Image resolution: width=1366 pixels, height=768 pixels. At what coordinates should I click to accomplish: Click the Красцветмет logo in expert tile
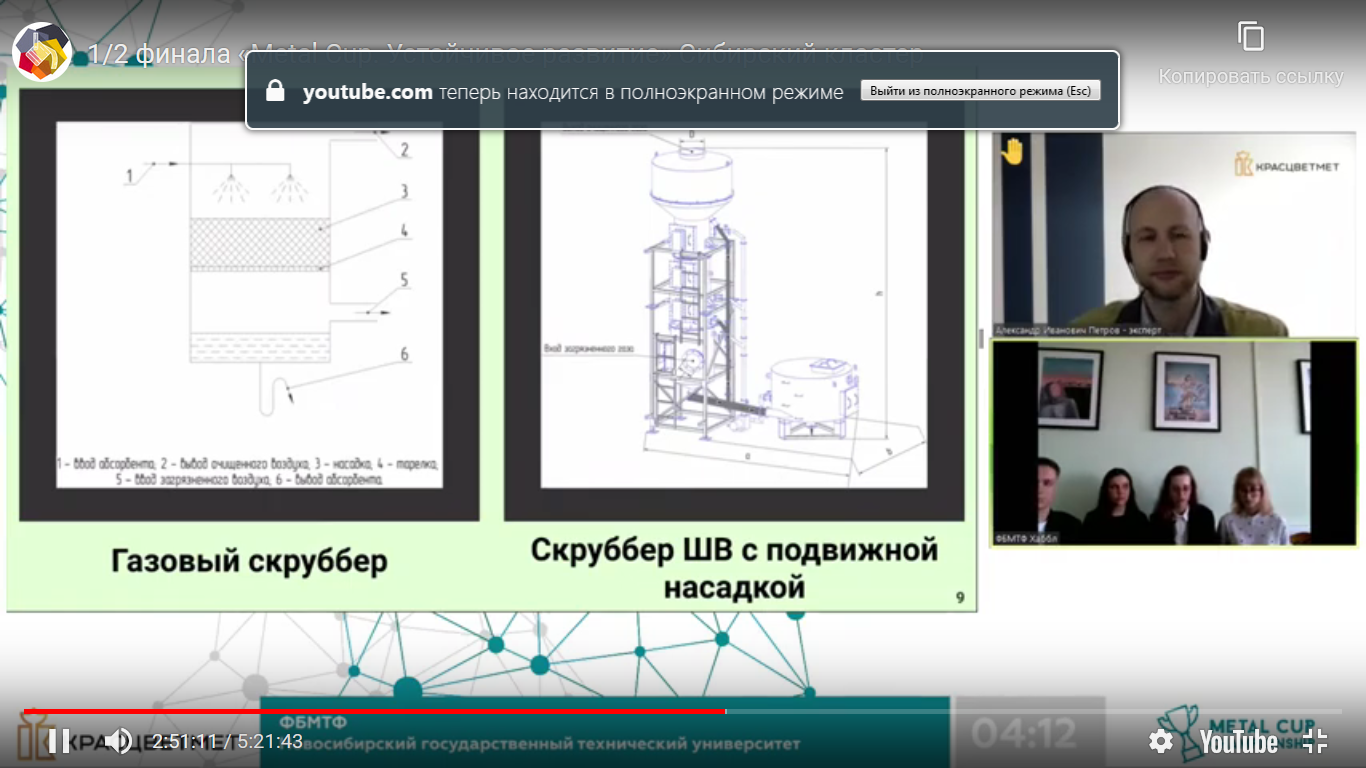(1286, 165)
